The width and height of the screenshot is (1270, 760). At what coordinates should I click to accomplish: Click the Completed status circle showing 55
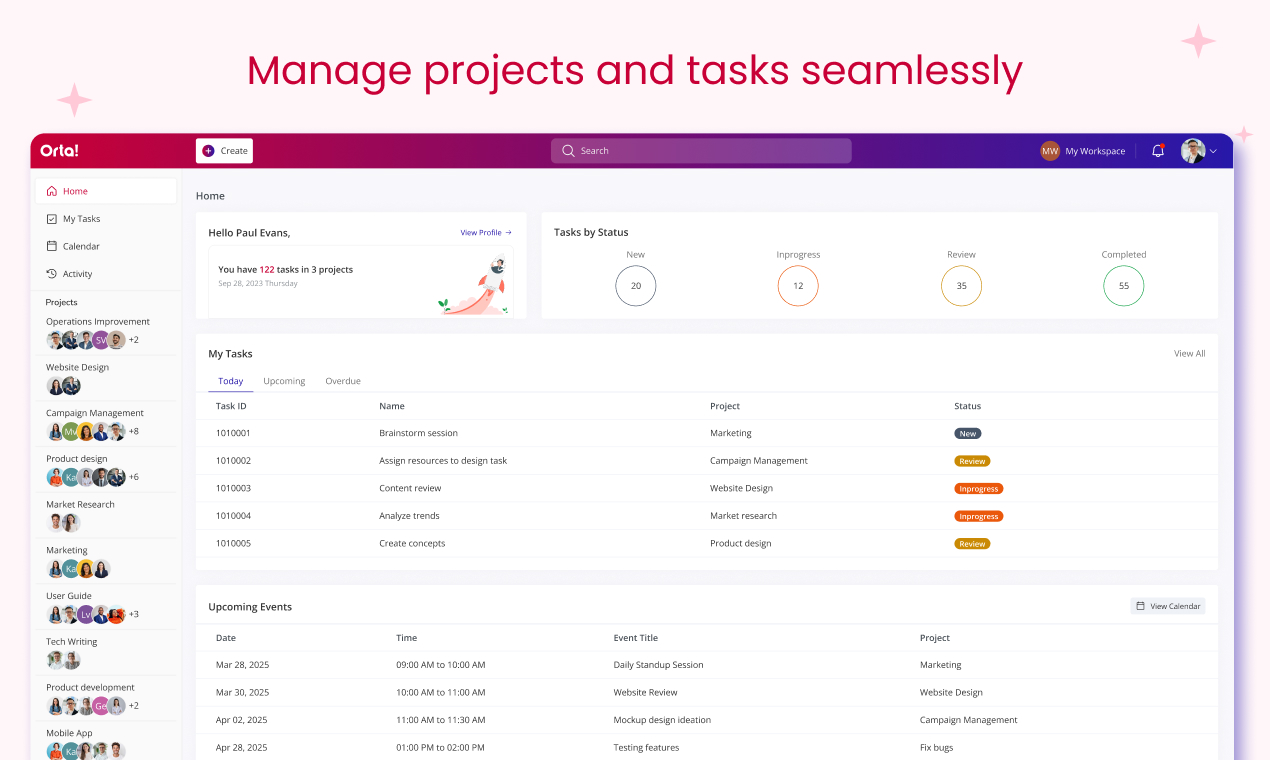1124,286
